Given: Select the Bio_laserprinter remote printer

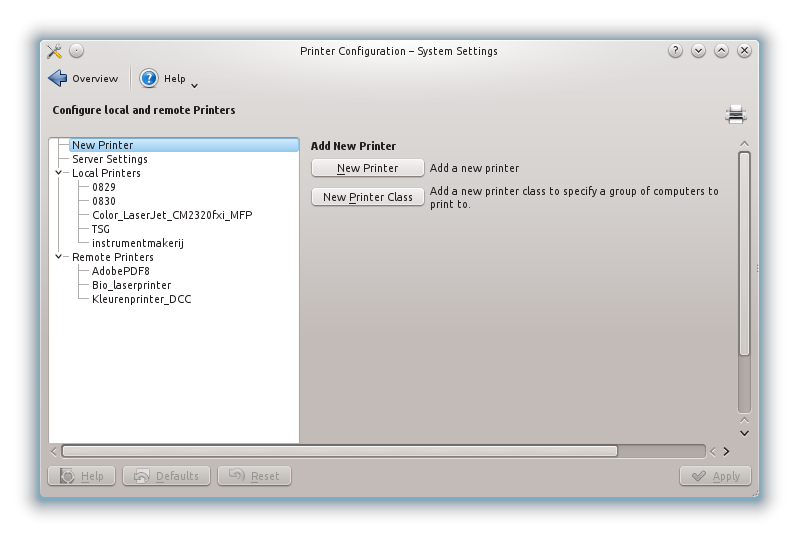Looking at the screenshot, I should 131,285.
